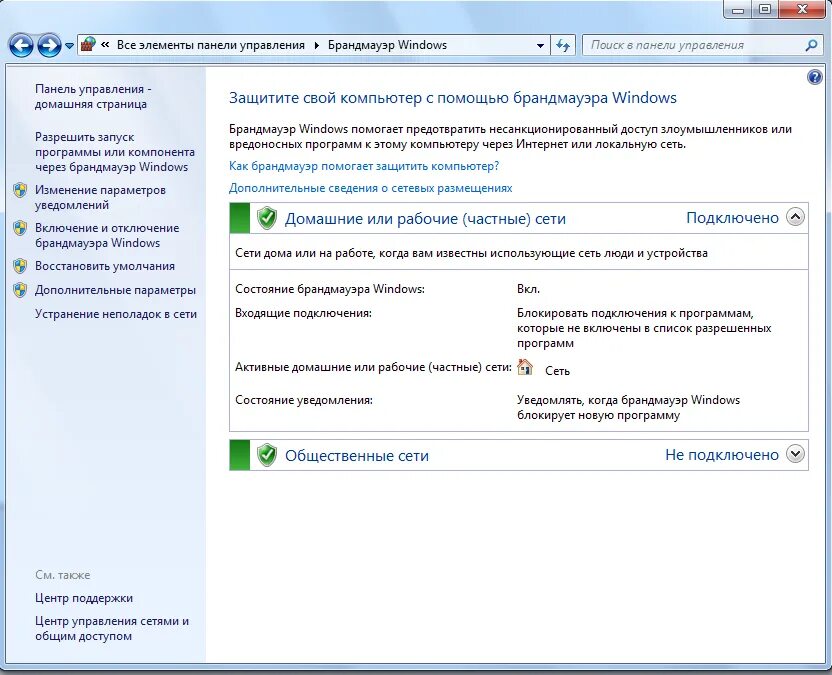
Task: Click green shield icon of 'Общественные сети'
Action: 267,455
